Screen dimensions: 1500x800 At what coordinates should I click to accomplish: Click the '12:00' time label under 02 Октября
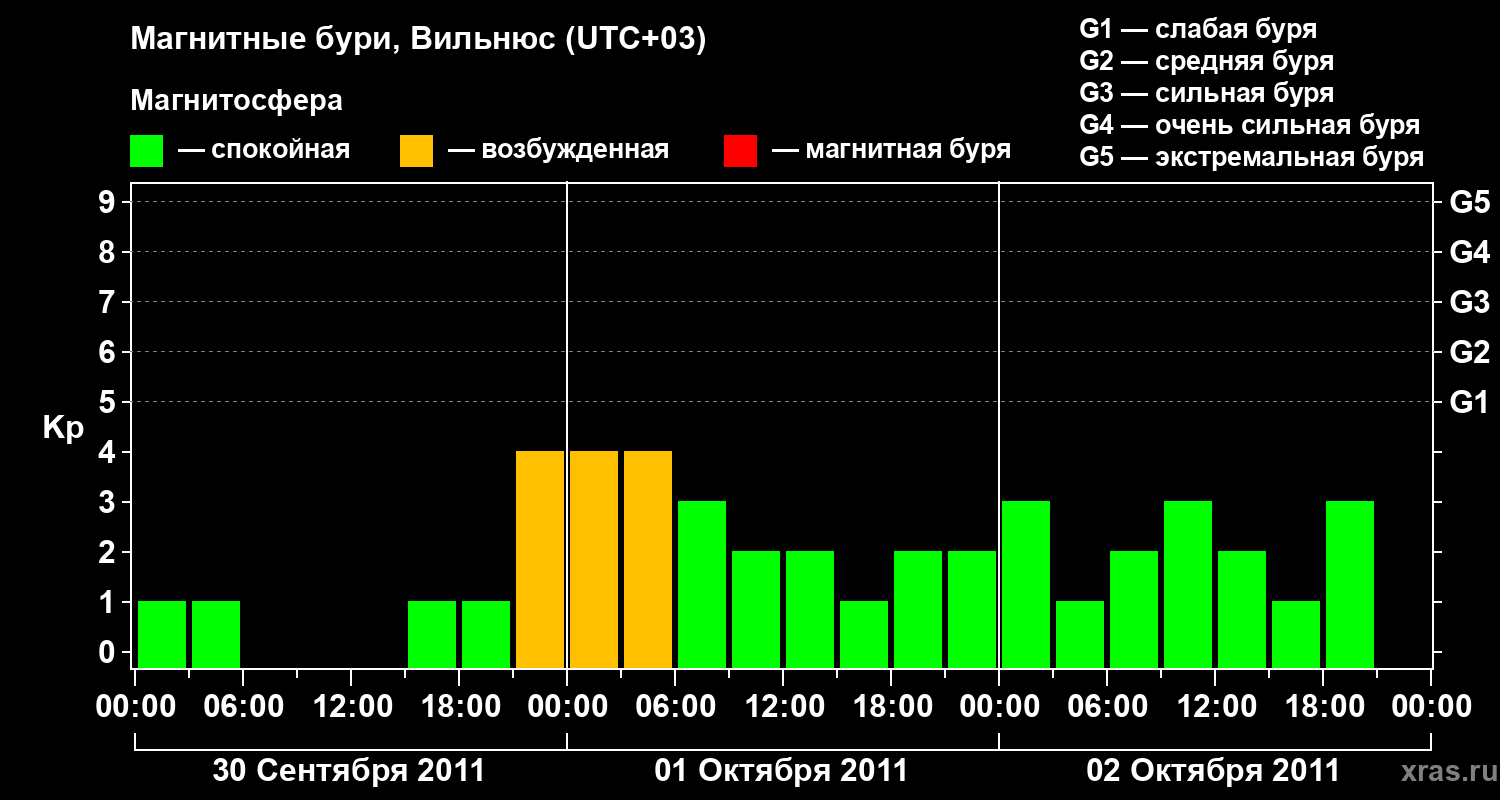click(1215, 707)
